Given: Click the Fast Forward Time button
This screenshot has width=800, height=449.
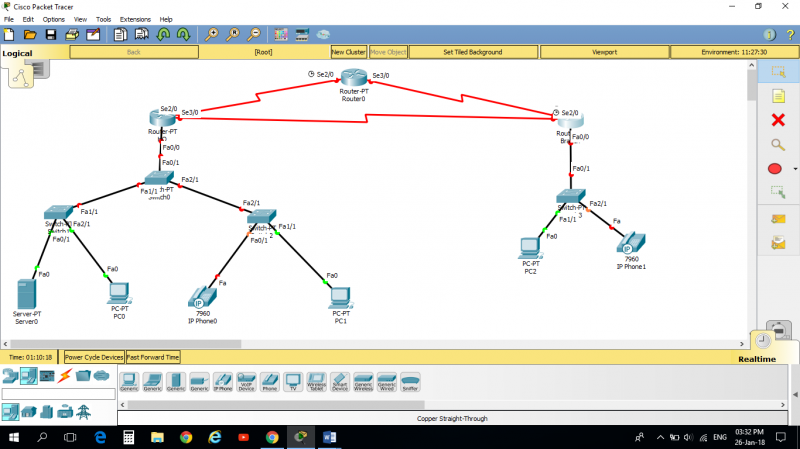Looking at the screenshot, I should click(x=153, y=357).
